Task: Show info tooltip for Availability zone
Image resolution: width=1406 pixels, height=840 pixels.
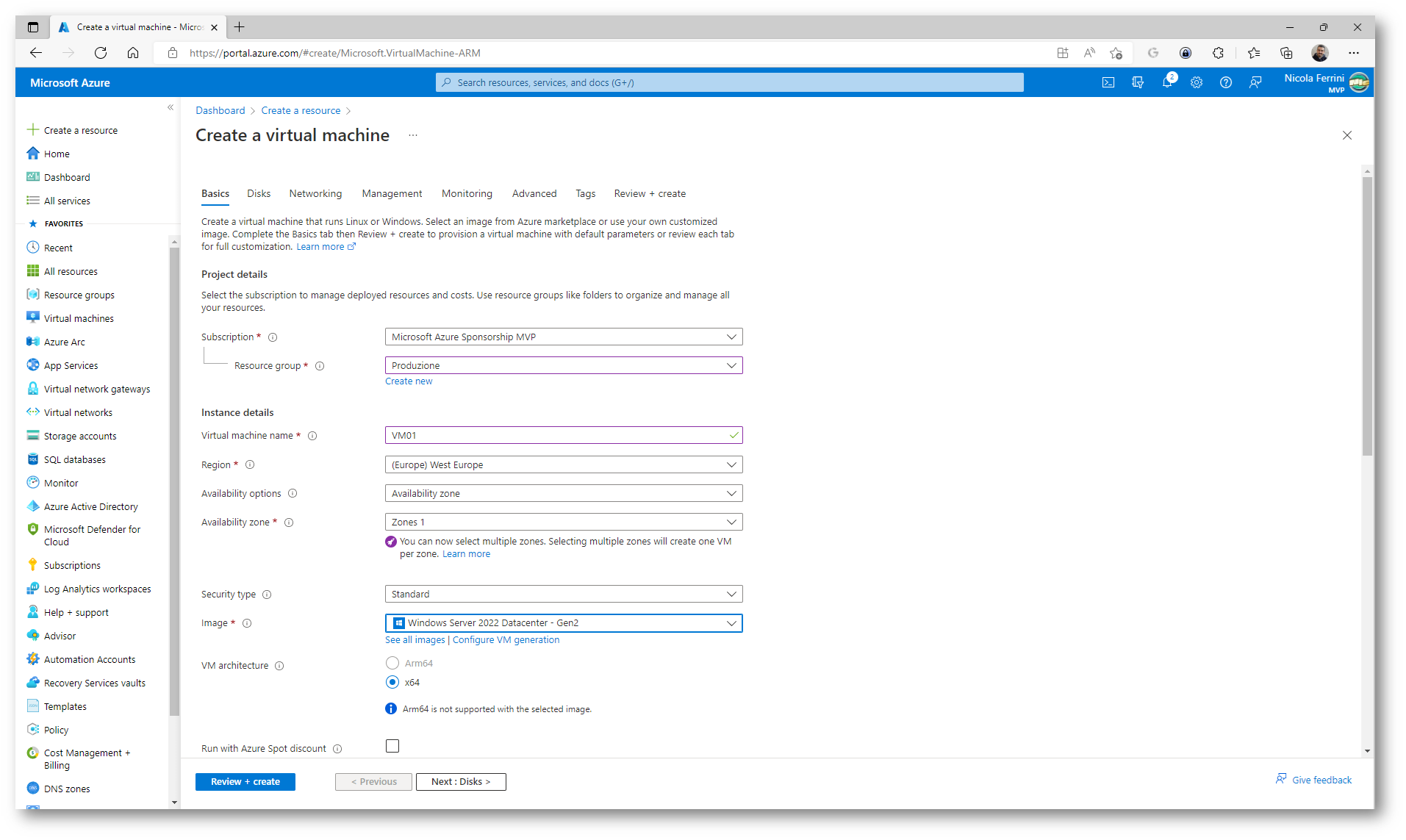Action: 289,523
